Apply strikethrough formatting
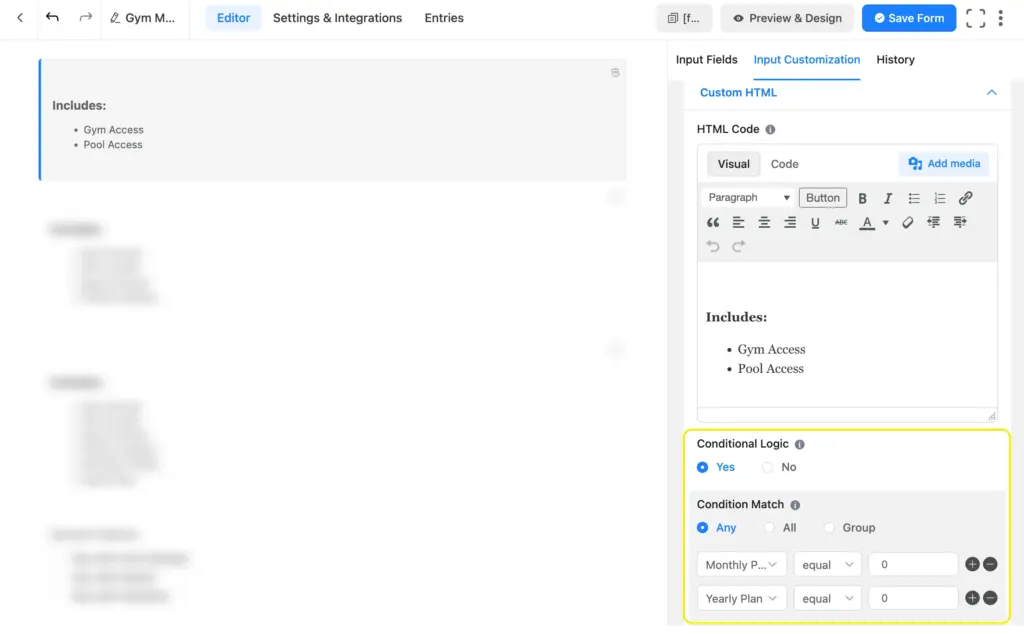The width and height of the screenshot is (1024, 634). [841, 222]
